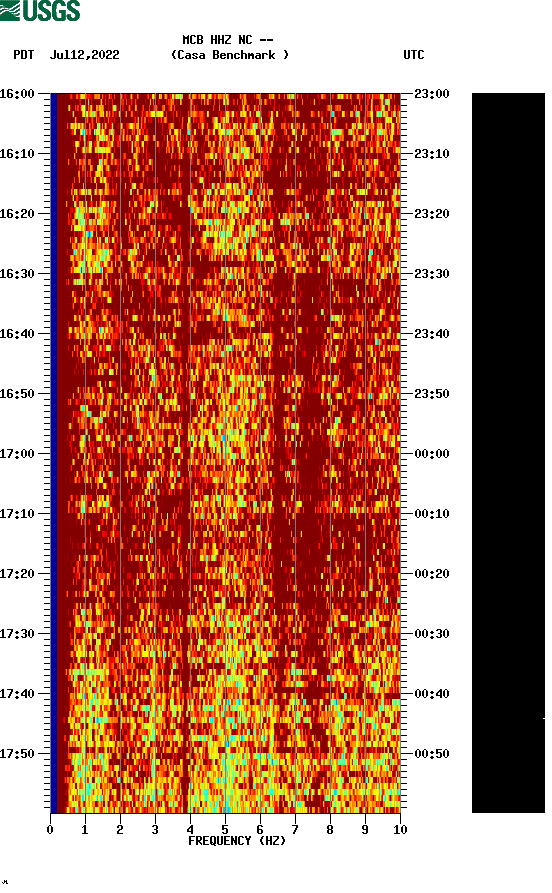Screen dimensions: 552x893
Task: Click the frequency axis label '8'
Action: [330, 830]
